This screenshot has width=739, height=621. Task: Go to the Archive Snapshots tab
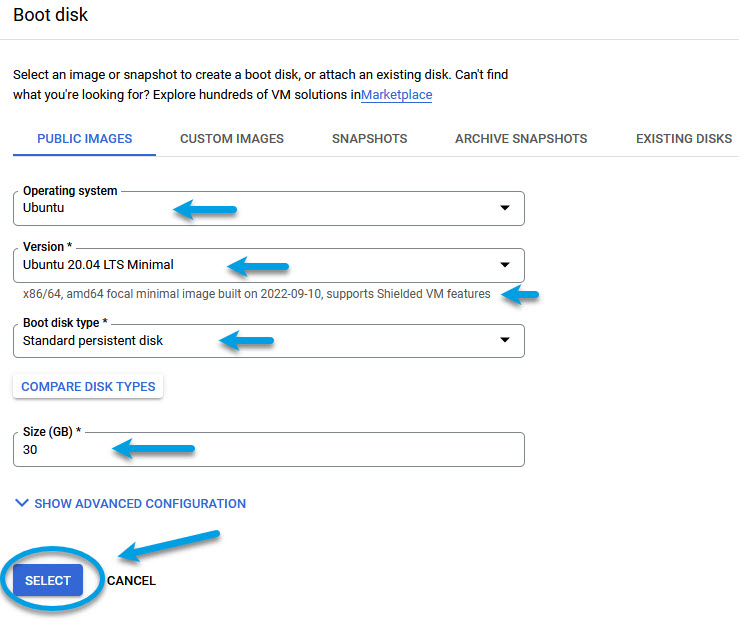coord(521,139)
